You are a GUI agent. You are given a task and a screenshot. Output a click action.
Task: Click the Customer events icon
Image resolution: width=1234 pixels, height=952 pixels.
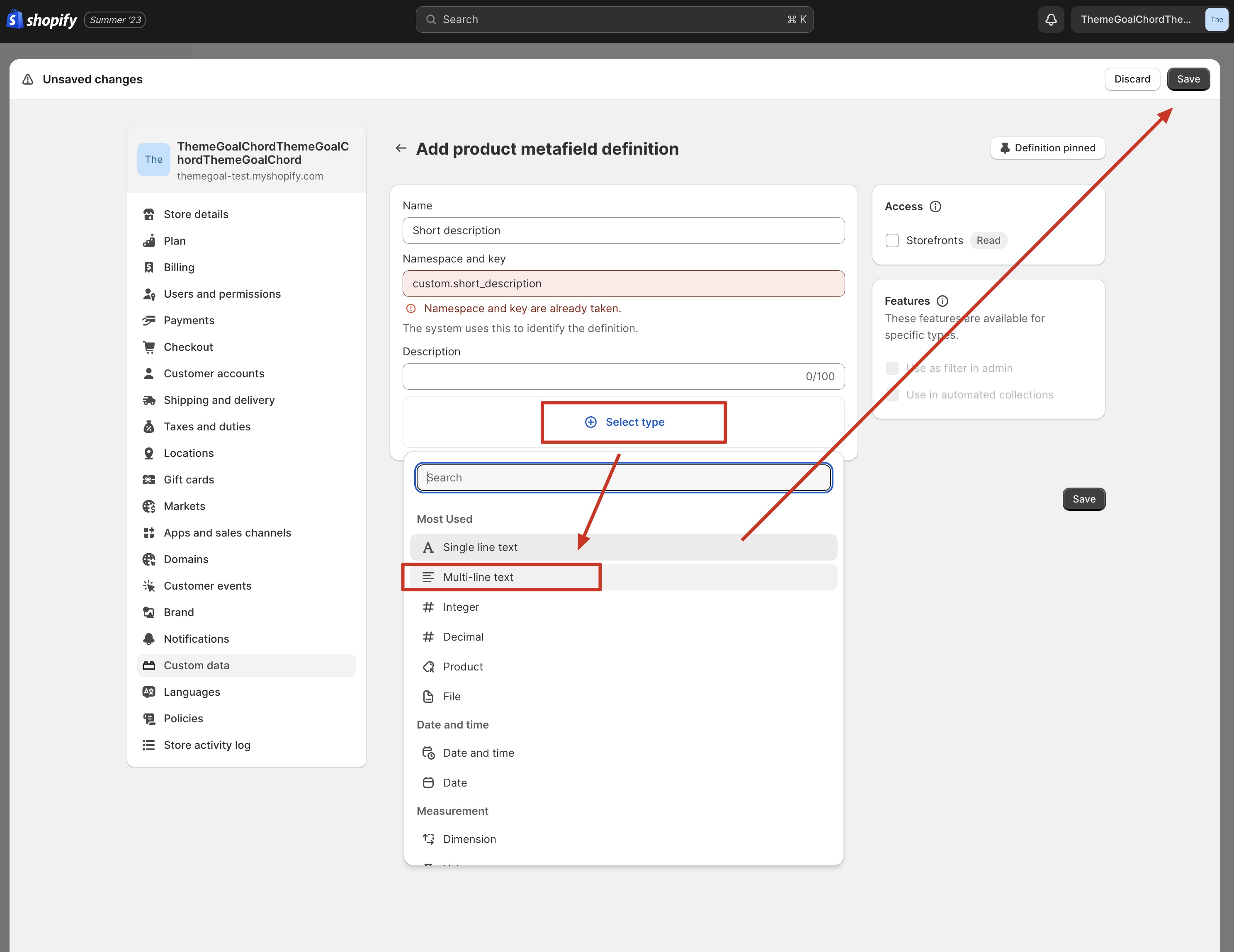pos(149,586)
